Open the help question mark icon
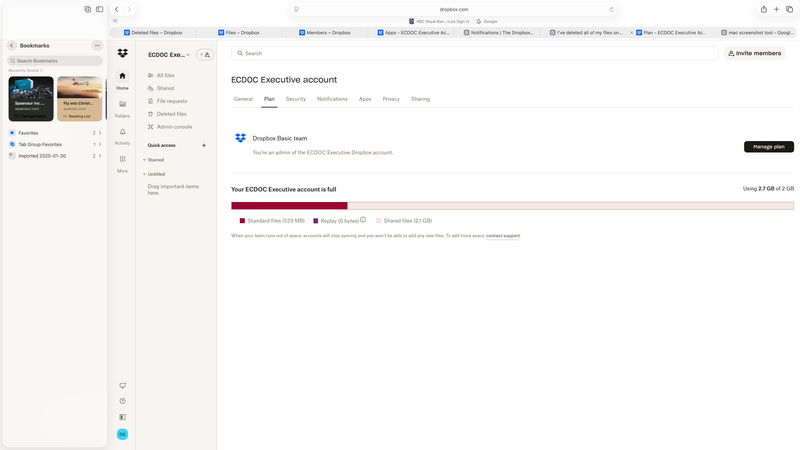The height and width of the screenshot is (450, 800). (122, 401)
